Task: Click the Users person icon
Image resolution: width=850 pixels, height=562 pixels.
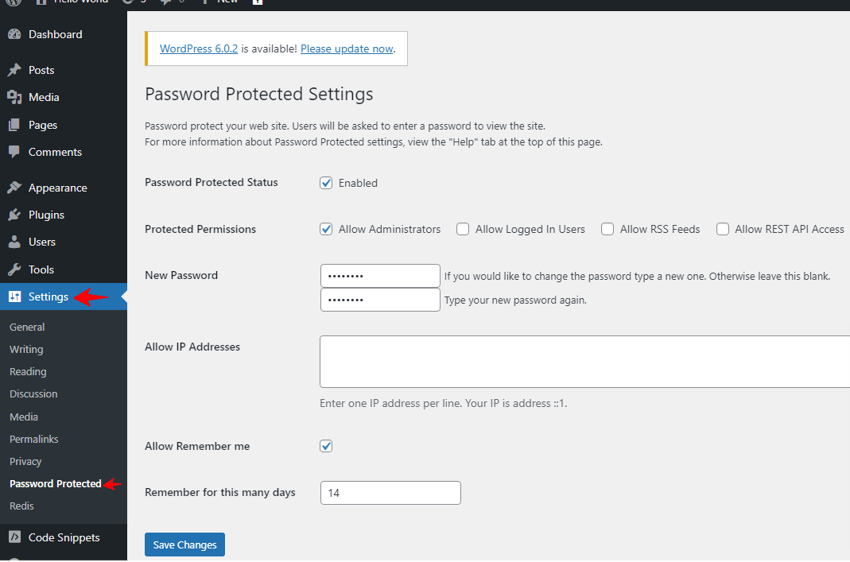Action: coord(14,242)
